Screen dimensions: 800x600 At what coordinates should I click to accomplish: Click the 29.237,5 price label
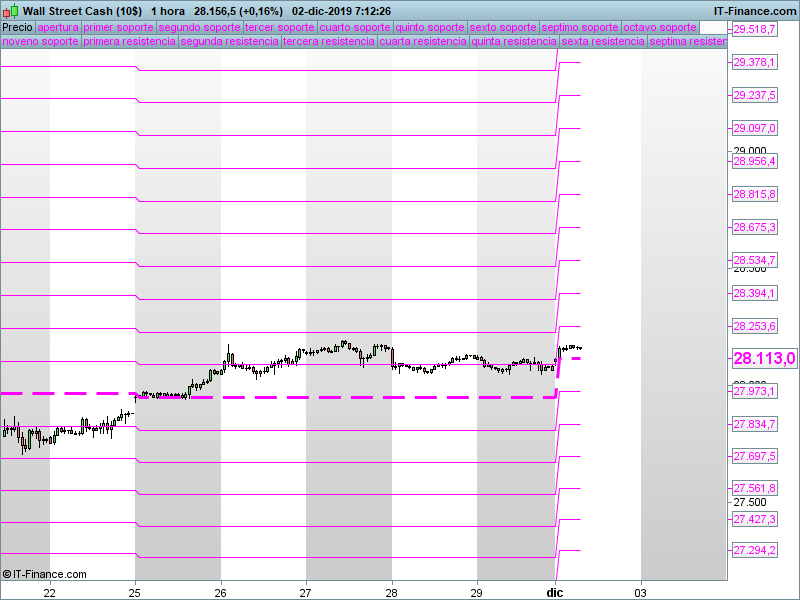point(754,95)
